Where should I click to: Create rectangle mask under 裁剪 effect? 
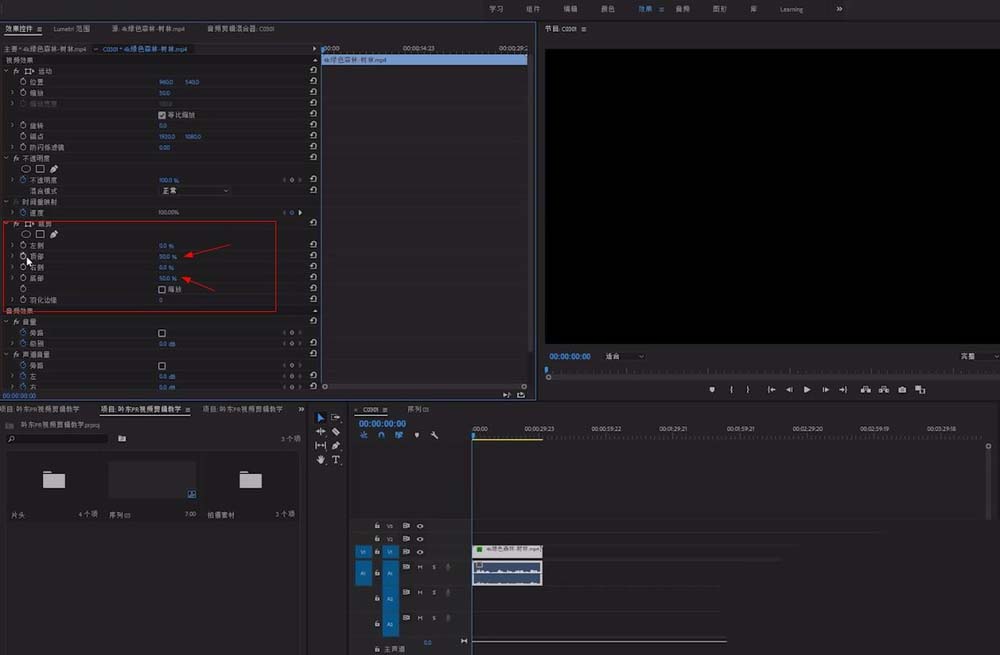(40, 234)
